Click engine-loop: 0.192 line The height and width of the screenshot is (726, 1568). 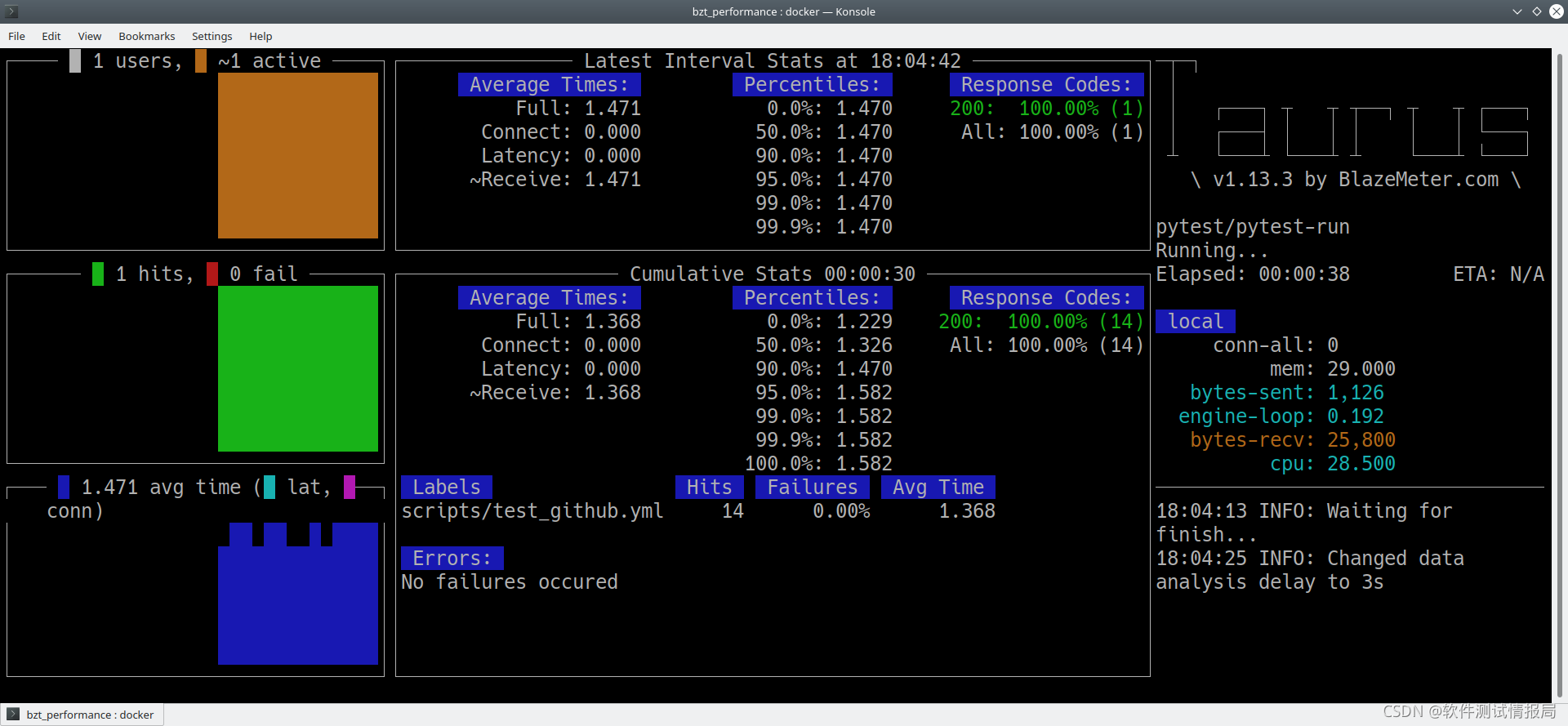[x=1281, y=416]
